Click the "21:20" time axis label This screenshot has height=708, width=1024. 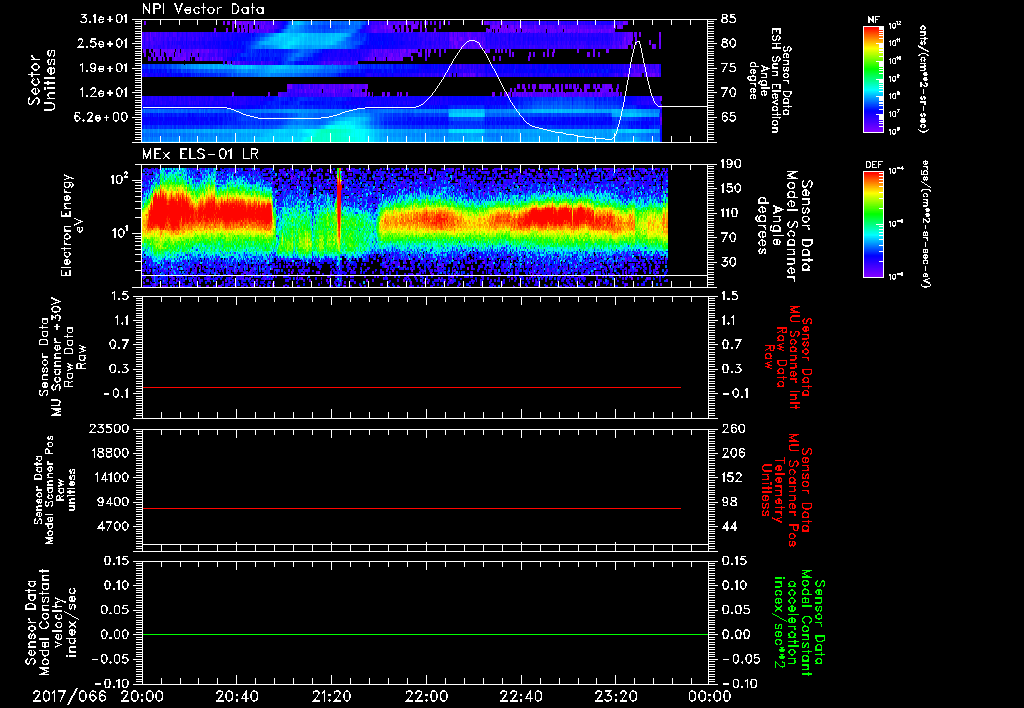tap(331, 696)
